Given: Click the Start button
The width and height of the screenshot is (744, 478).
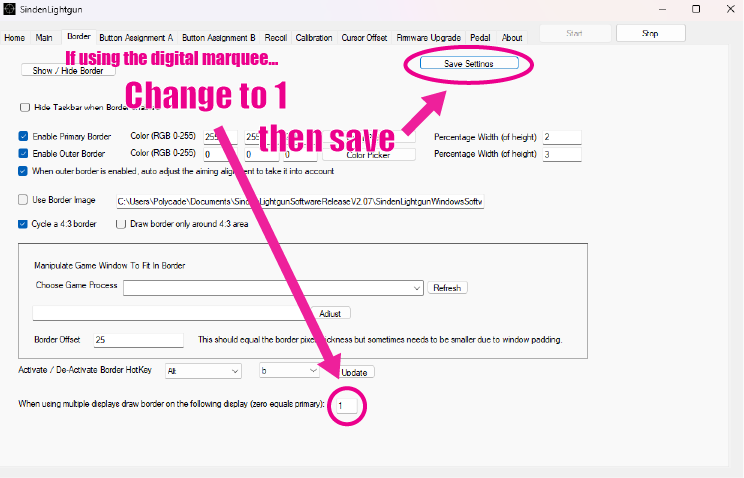Looking at the screenshot, I should point(575,33).
